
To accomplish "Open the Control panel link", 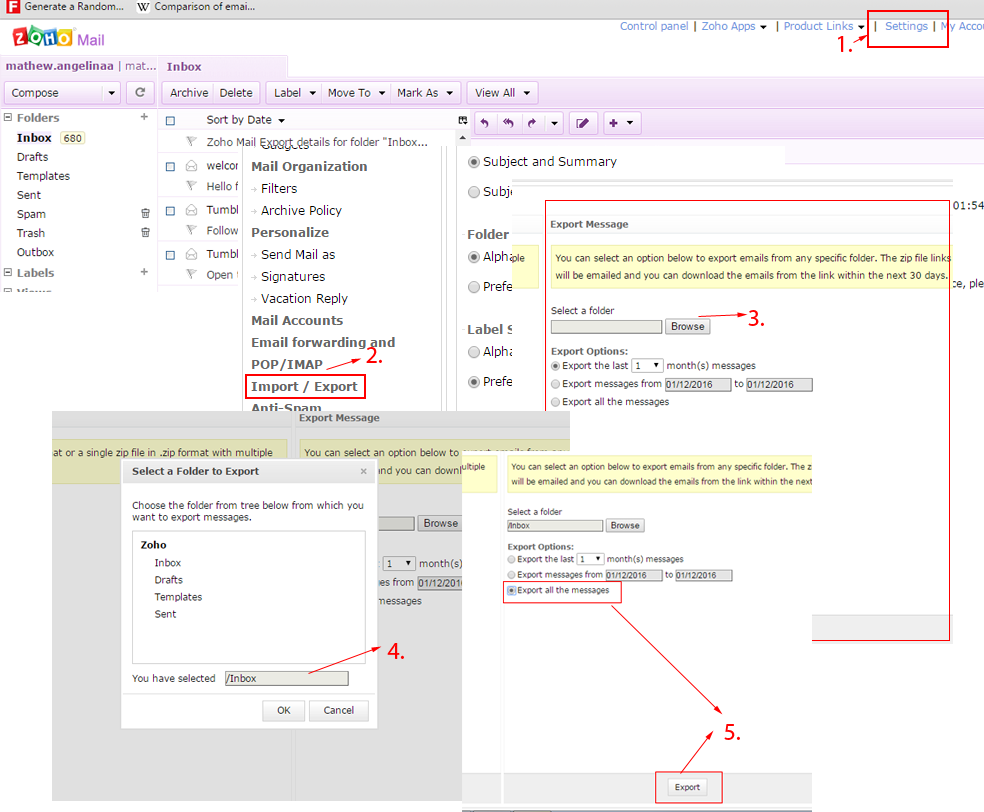I will pos(654,26).
